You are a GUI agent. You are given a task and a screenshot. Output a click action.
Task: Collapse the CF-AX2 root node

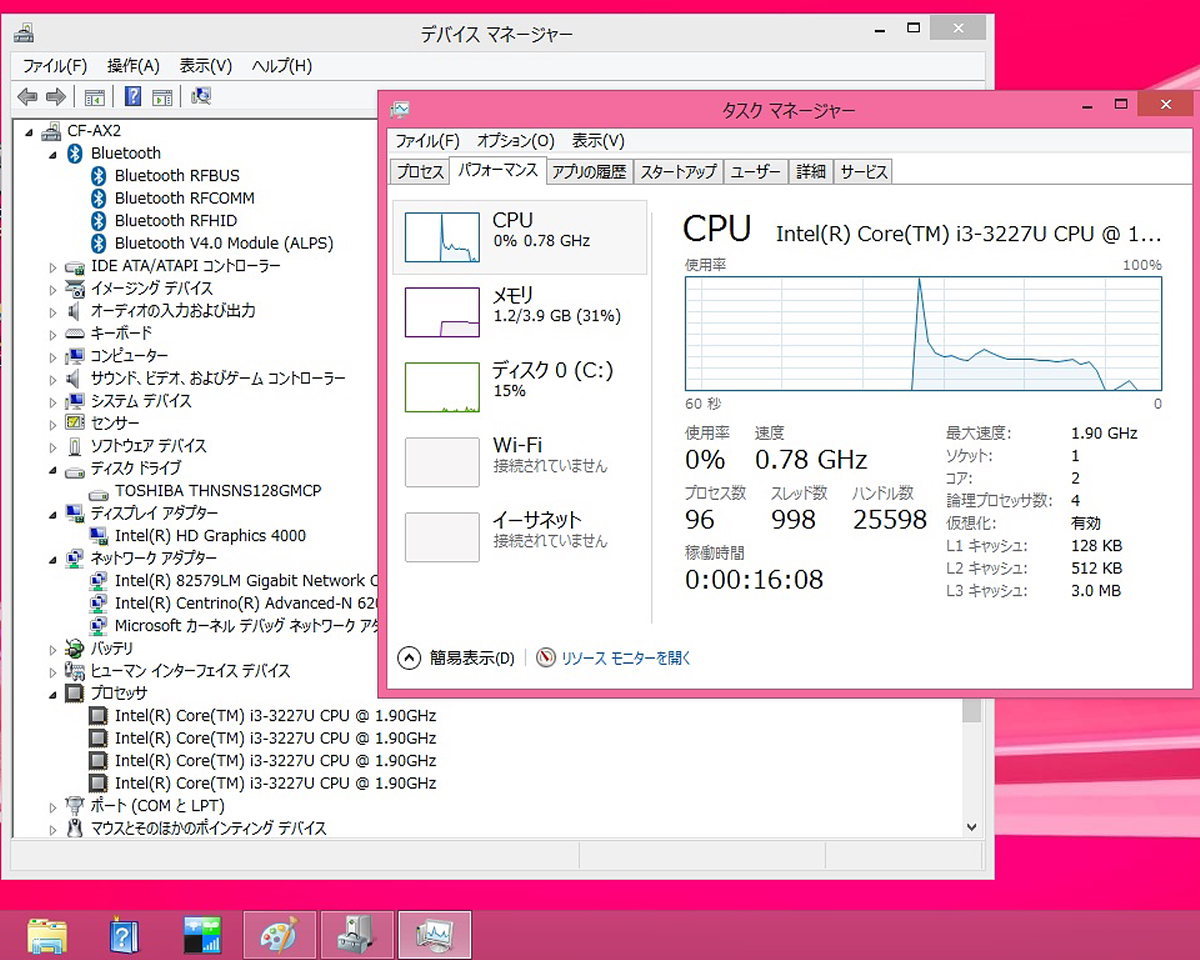pos(29,131)
